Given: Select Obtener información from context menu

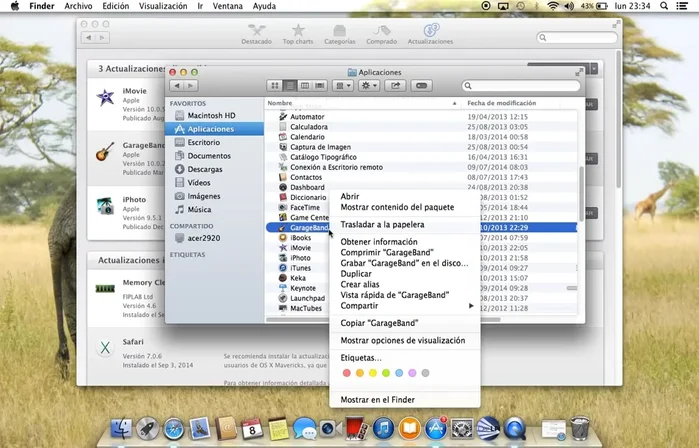Looking at the screenshot, I should [x=379, y=242].
